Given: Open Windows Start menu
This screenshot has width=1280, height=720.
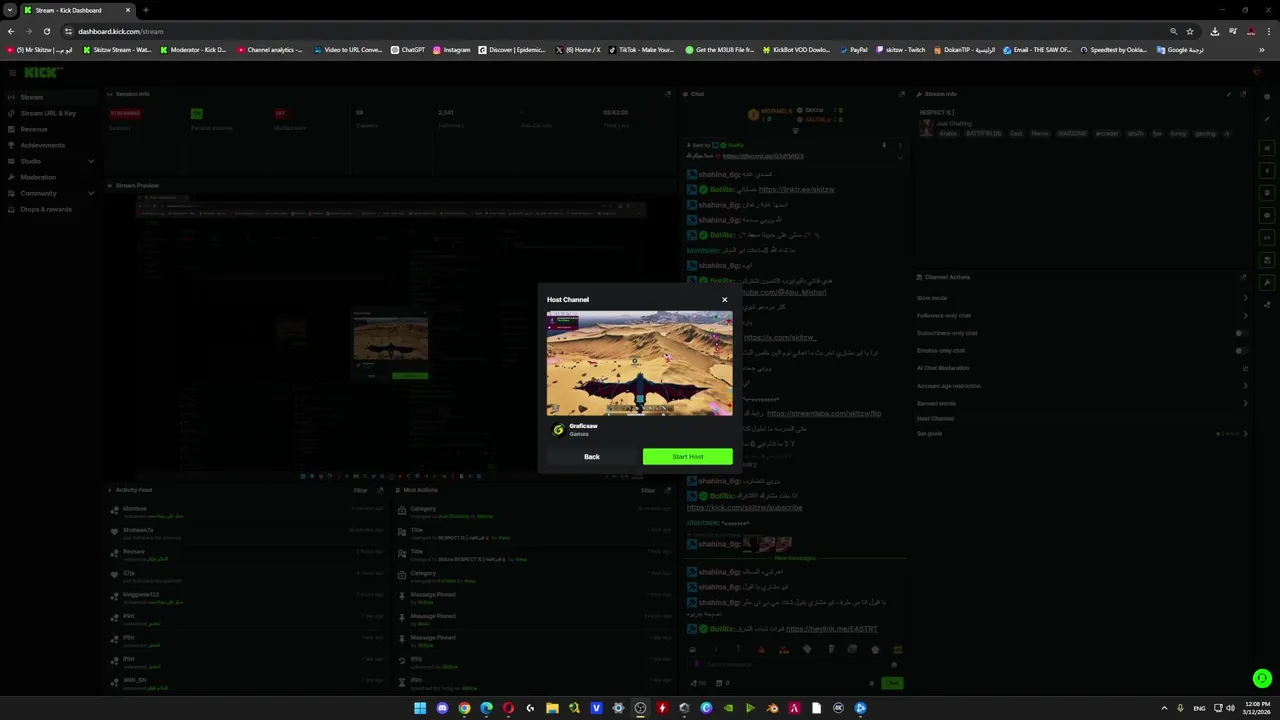Looking at the screenshot, I should click(x=420, y=708).
